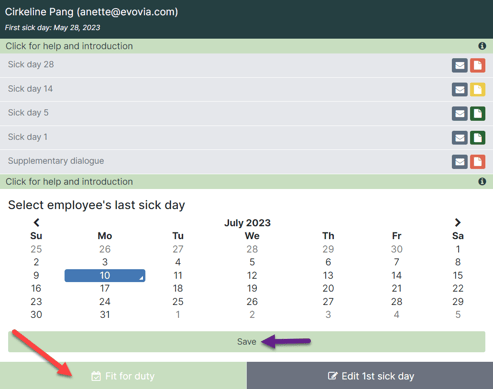
Task: Select July 30 in the calendar
Action: 36,315
